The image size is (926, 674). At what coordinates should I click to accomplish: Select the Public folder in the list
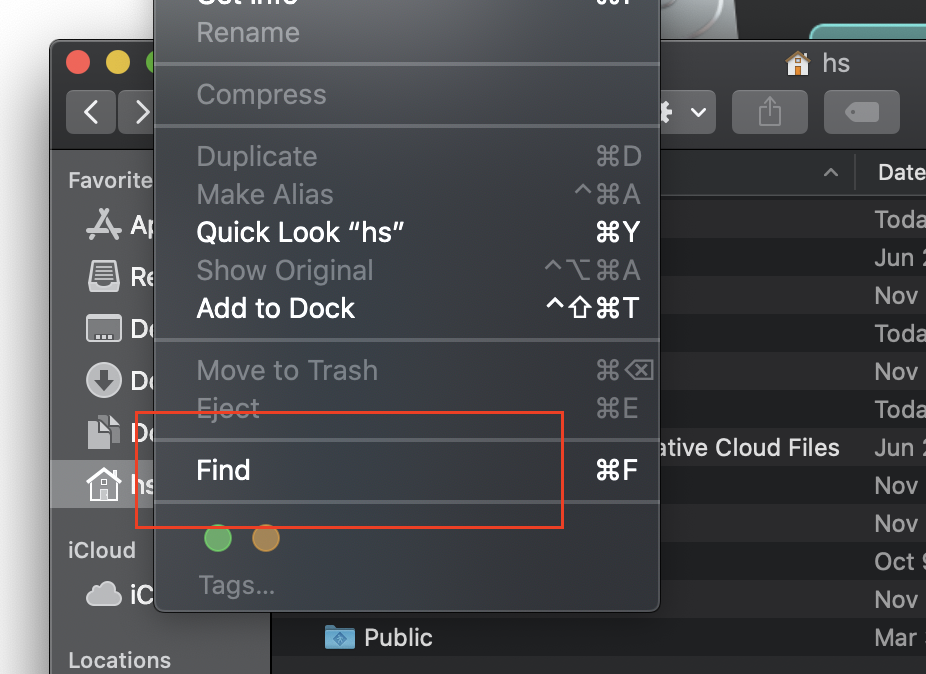click(x=397, y=637)
